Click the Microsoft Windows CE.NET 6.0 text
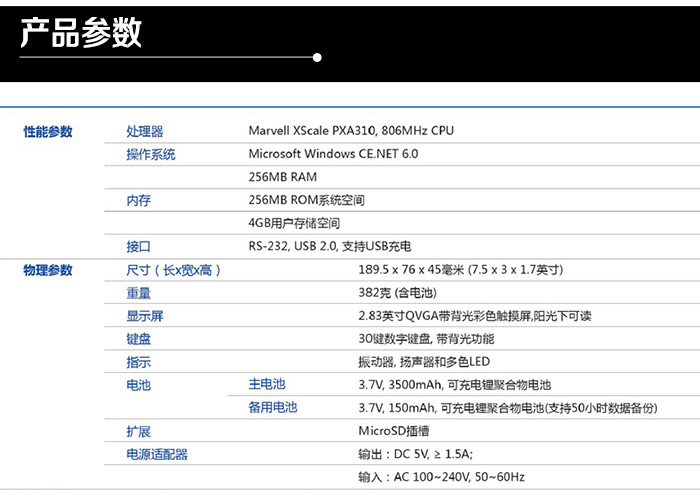 (333, 154)
